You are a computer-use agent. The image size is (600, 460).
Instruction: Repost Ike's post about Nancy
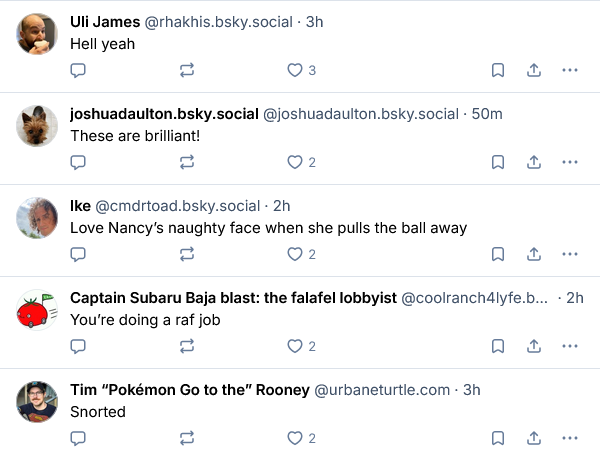pyautogui.click(x=186, y=254)
